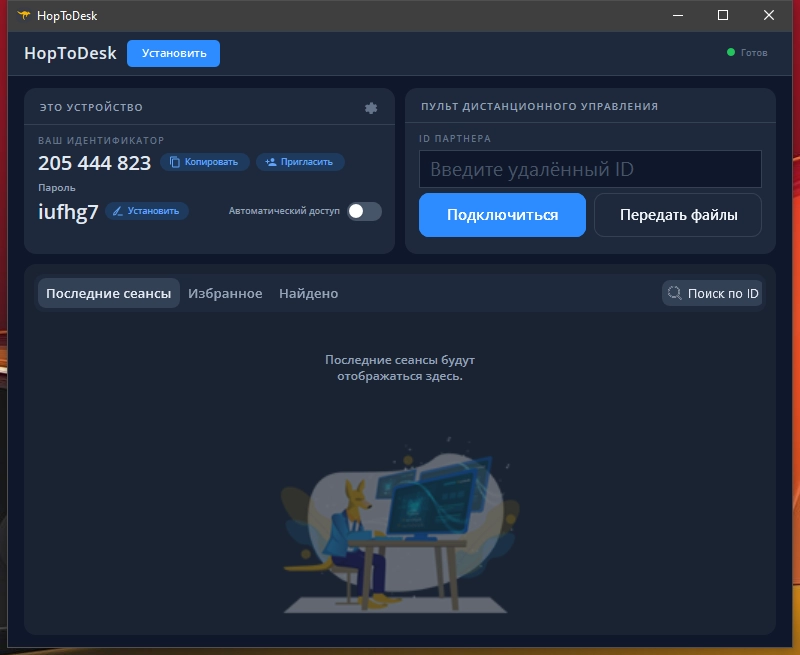Click the HopToDesk kangaroo logo in title bar
The image size is (800, 655).
(23, 15)
